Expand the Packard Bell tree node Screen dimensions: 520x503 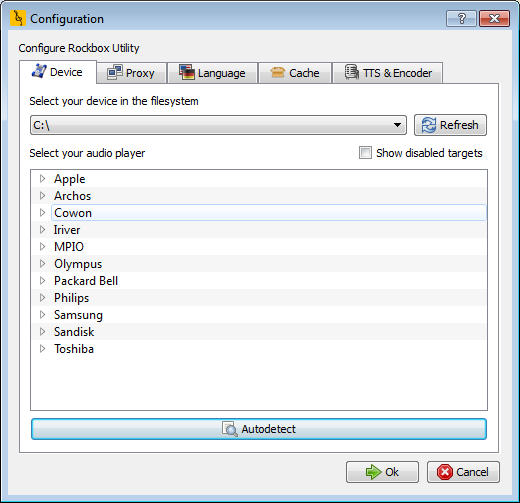pos(42,281)
